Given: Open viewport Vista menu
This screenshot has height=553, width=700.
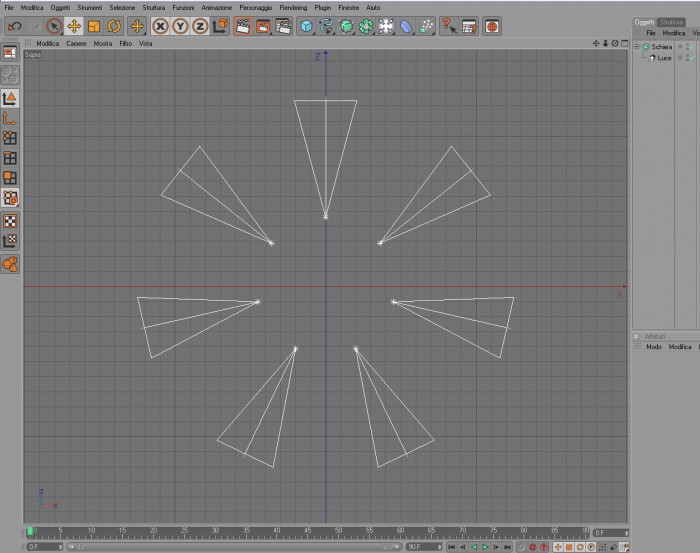Looking at the screenshot, I should [146, 43].
